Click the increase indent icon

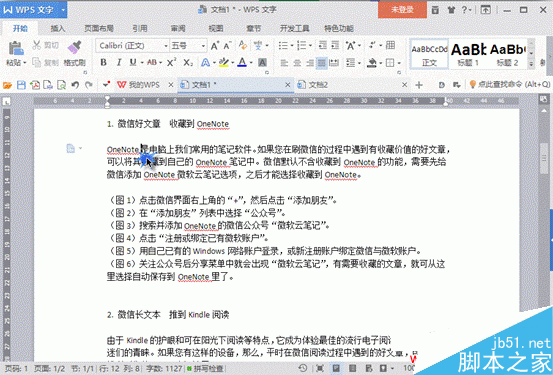(335, 45)
